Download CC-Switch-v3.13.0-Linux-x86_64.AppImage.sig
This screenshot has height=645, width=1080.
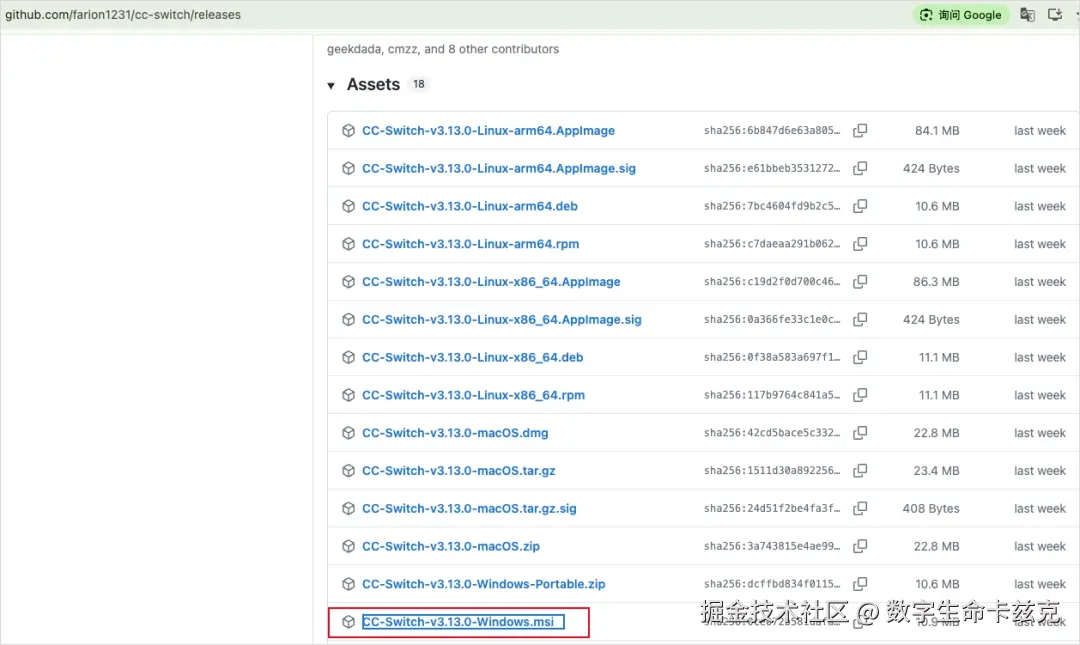pyautogui.click(x=501, y=320)
